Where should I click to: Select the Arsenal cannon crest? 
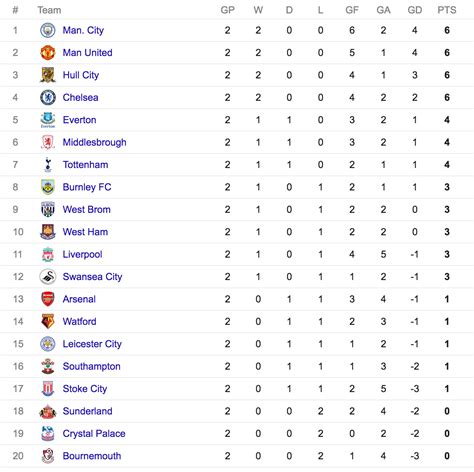[x=48, y=299]
